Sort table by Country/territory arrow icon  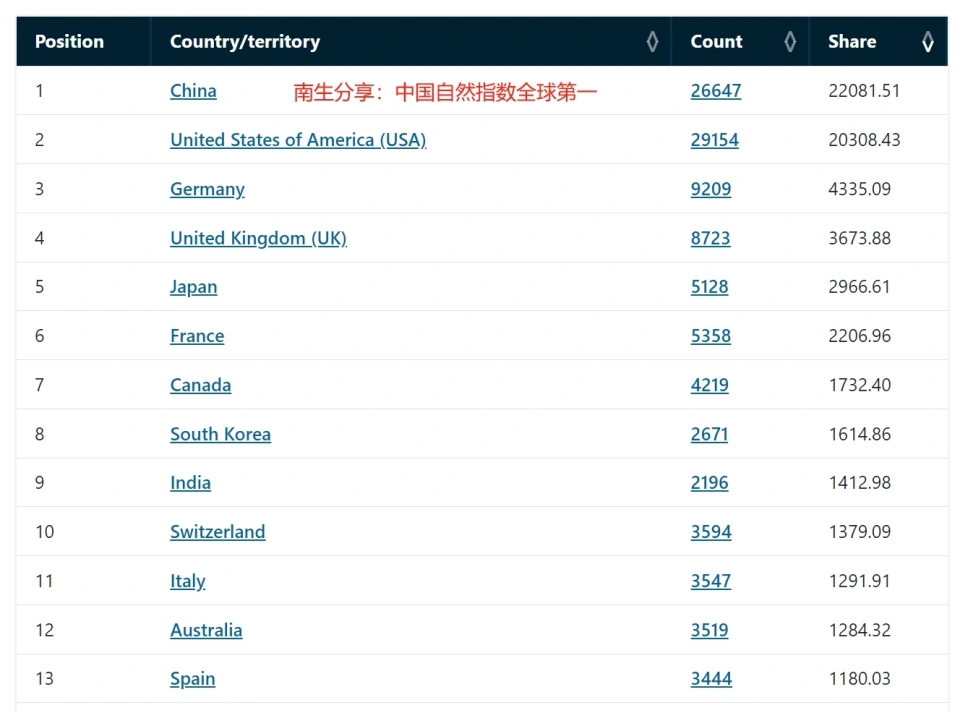click(x=653, y=42)
